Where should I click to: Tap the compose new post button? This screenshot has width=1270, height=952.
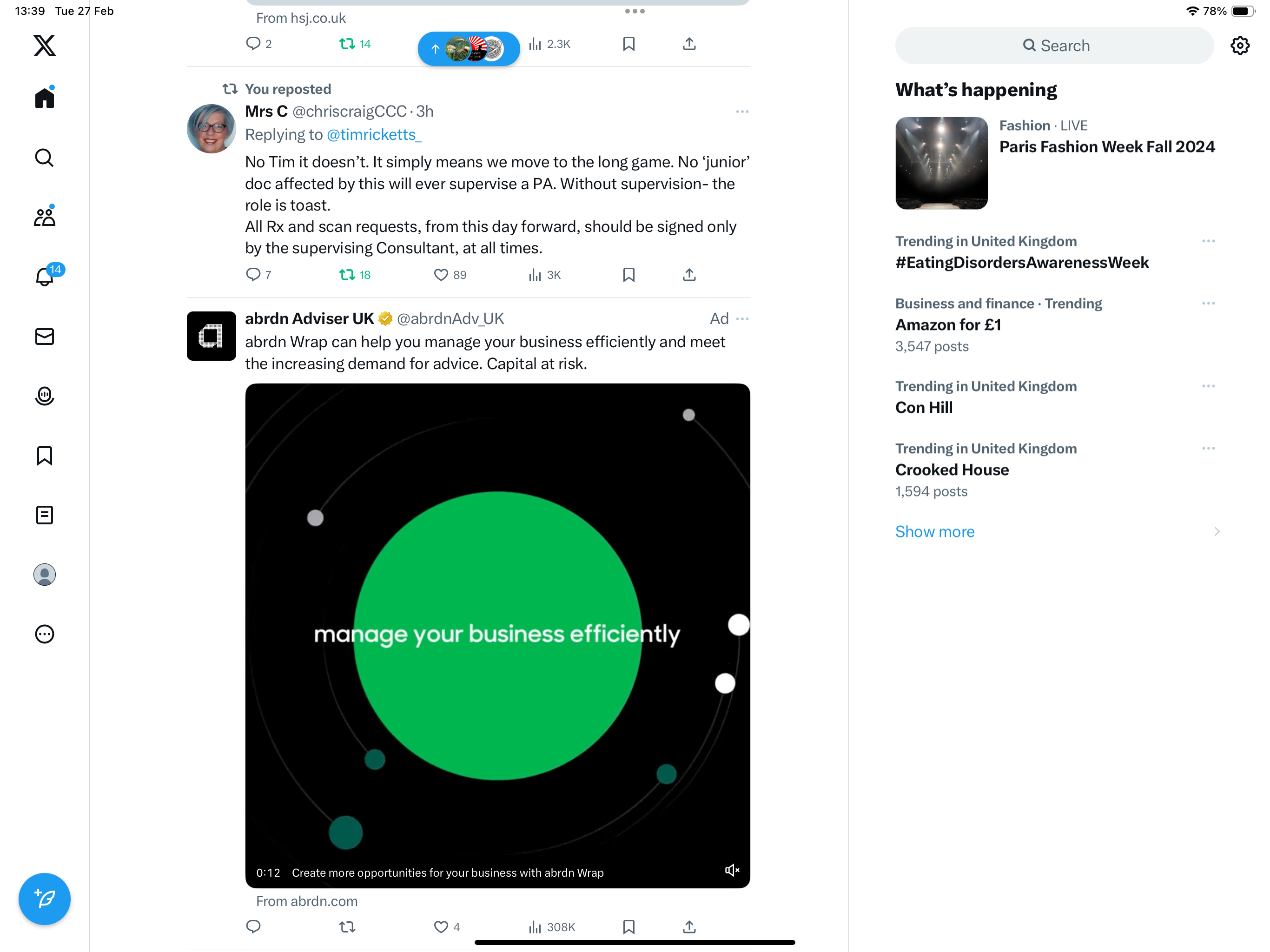point(44,899)
